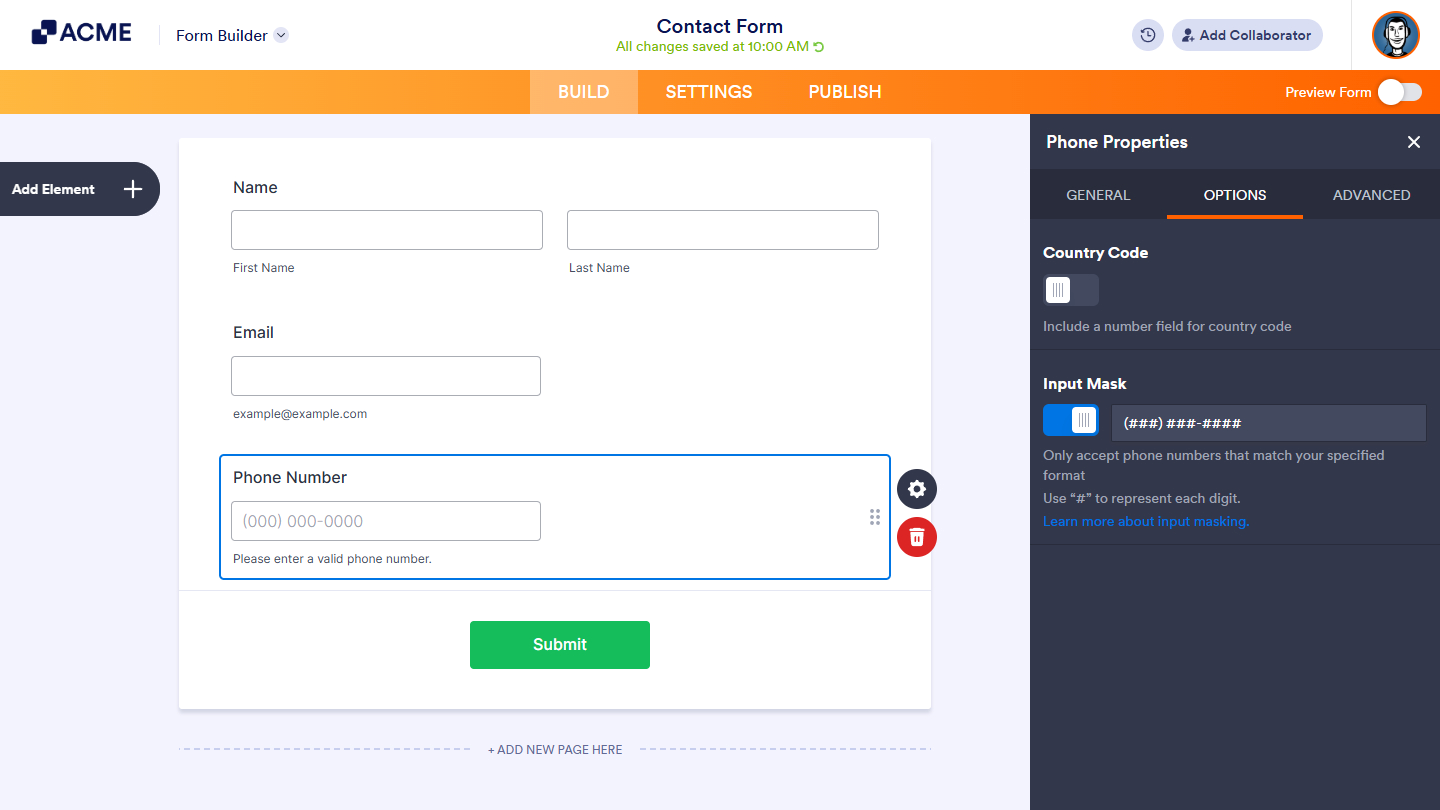Screen dimensions: 1440x810
Task: Switch on the Preview Form toggle
Action: [1399, 91]
